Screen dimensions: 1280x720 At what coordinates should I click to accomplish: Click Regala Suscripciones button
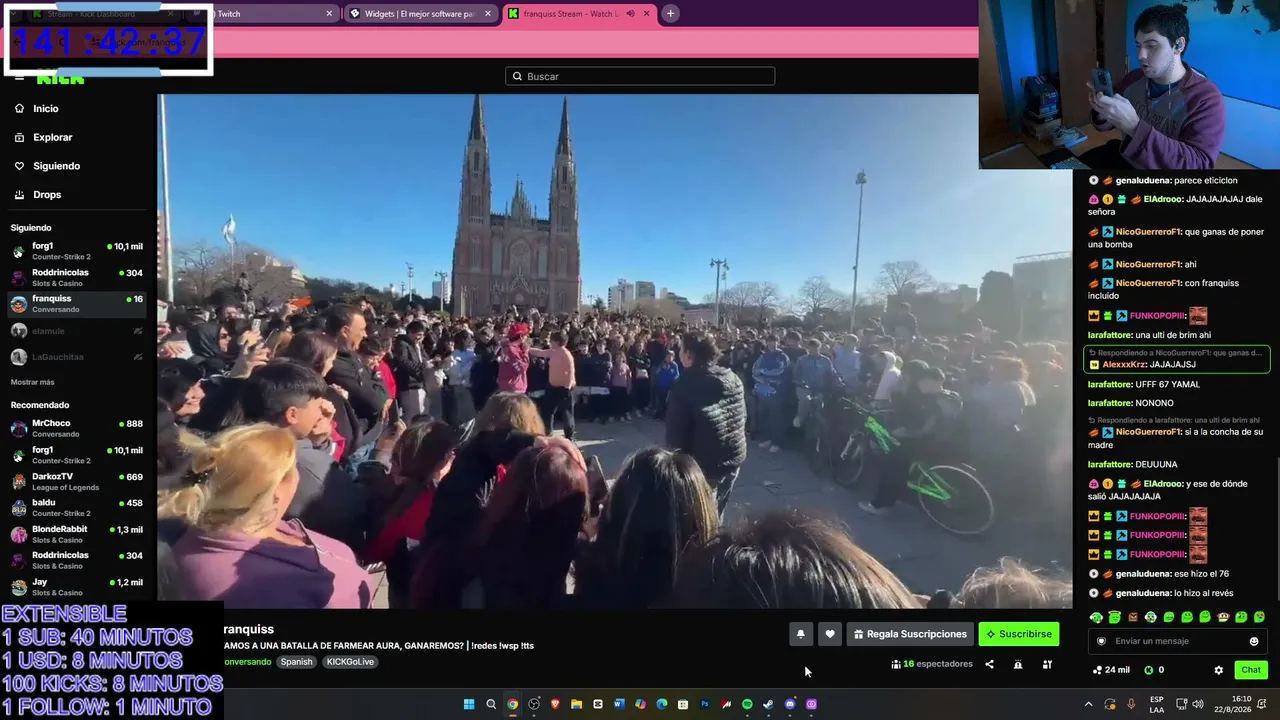pos(910,634)
